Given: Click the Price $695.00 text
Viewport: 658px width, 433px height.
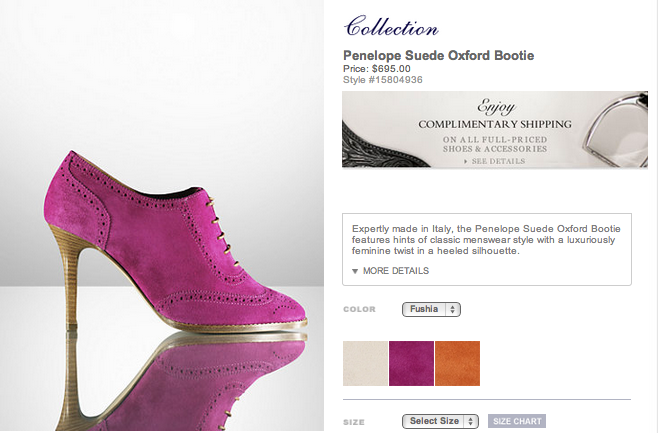Looking at the screenshot, I should (x=376, y=68).
